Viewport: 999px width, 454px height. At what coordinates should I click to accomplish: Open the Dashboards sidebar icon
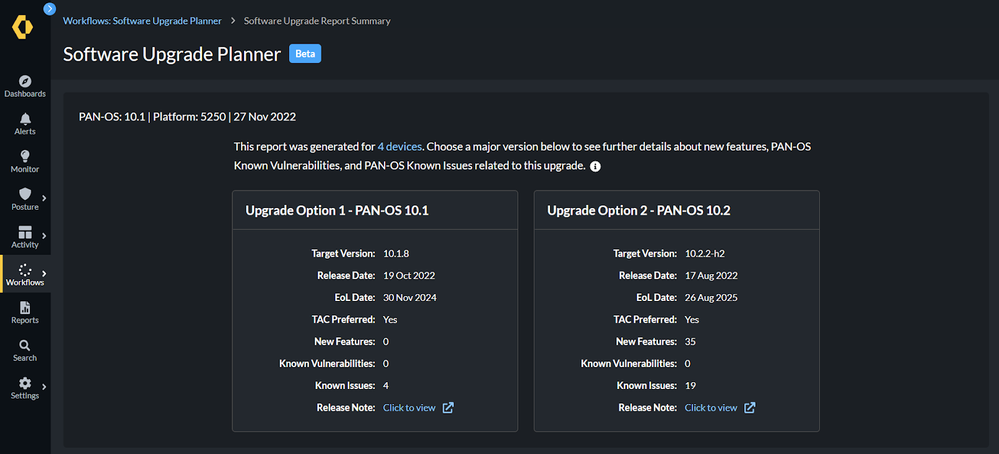[x=25, y=81]
